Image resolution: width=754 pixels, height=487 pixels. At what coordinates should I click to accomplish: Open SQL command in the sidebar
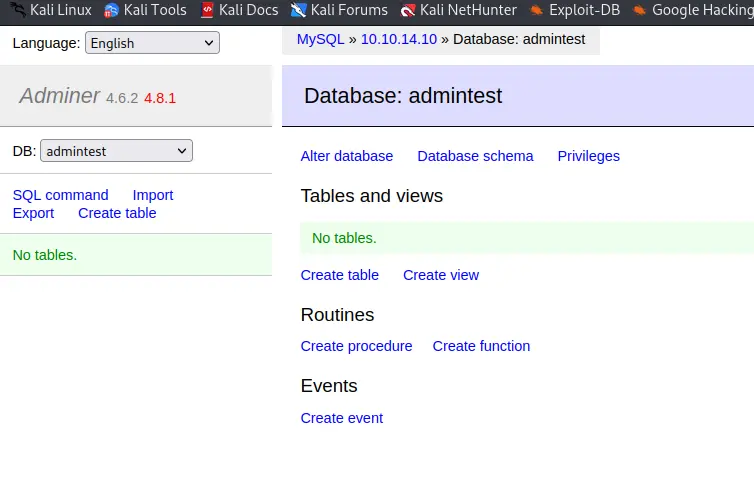[x=61, y=195]
